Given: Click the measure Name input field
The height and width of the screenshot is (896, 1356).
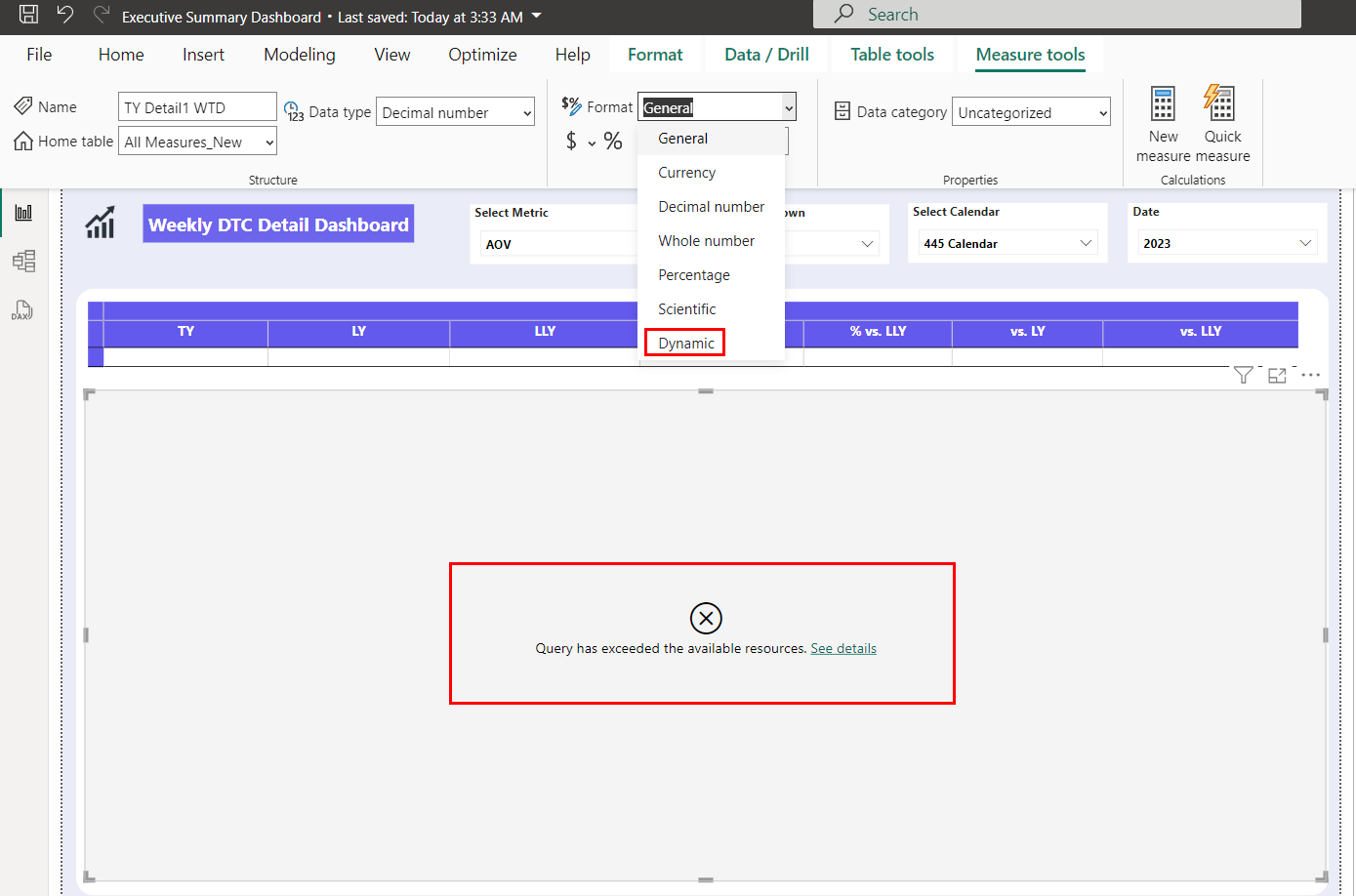Looking at the screenshot, I should [x=197, y=107].
